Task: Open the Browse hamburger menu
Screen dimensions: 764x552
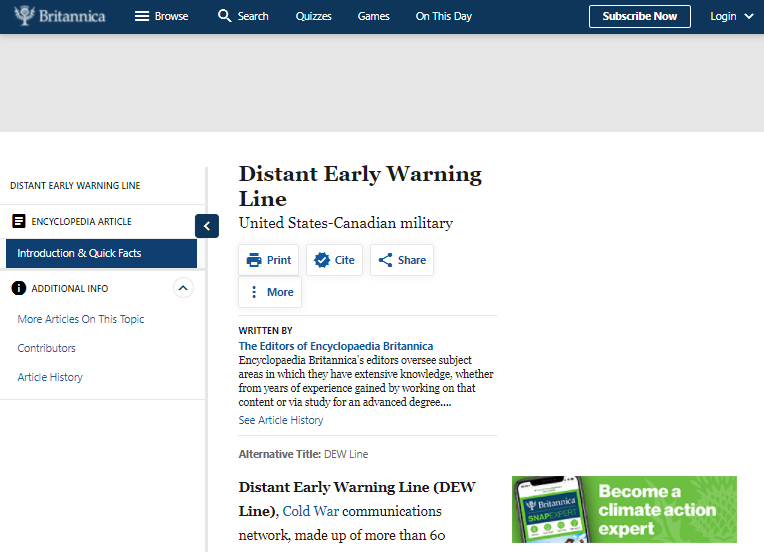Action: [161, 16]
